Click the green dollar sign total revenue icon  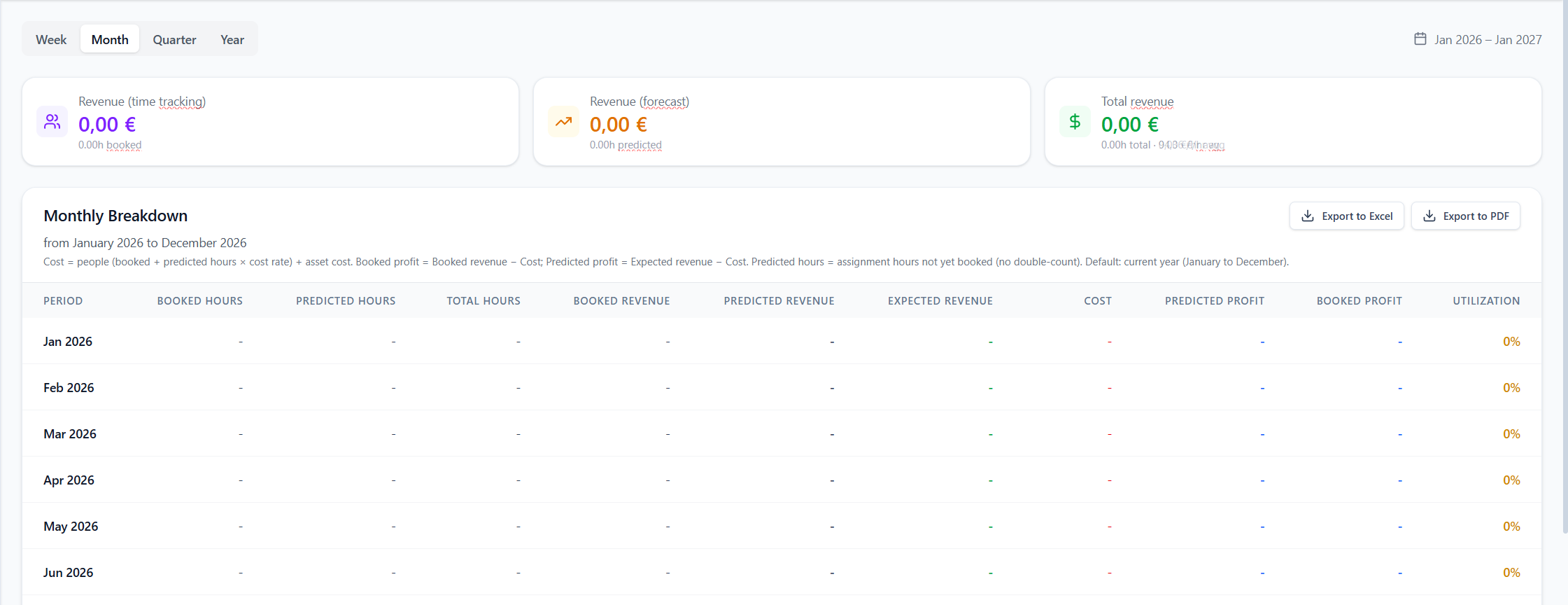click(x=1075, y=122)
